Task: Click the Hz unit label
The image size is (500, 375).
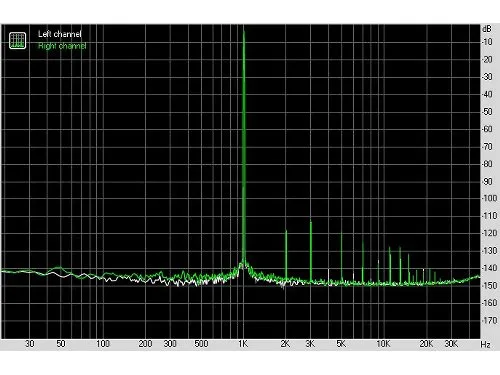Action: [486, 344]
